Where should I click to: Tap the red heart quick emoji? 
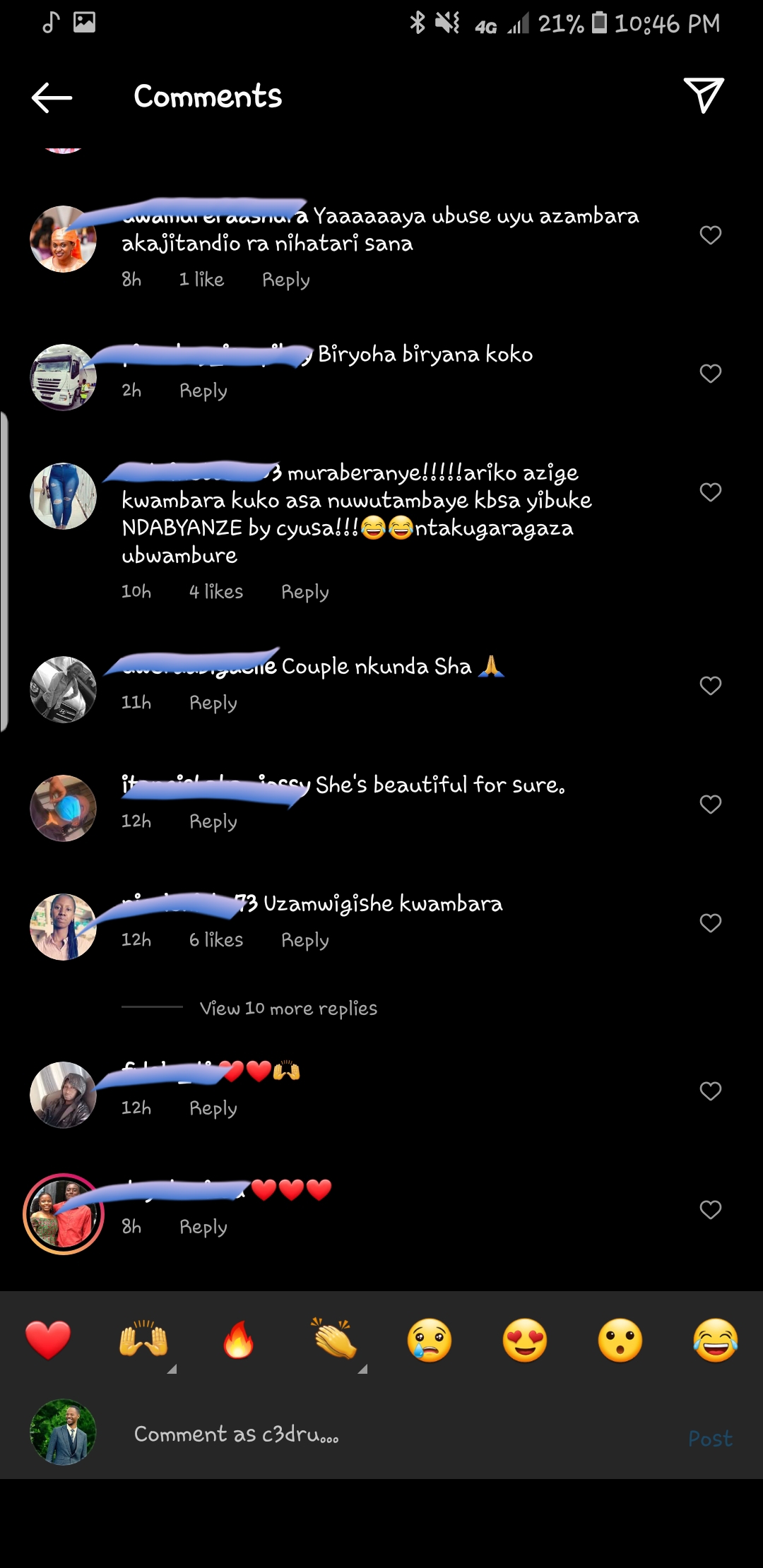point(48,1340)
